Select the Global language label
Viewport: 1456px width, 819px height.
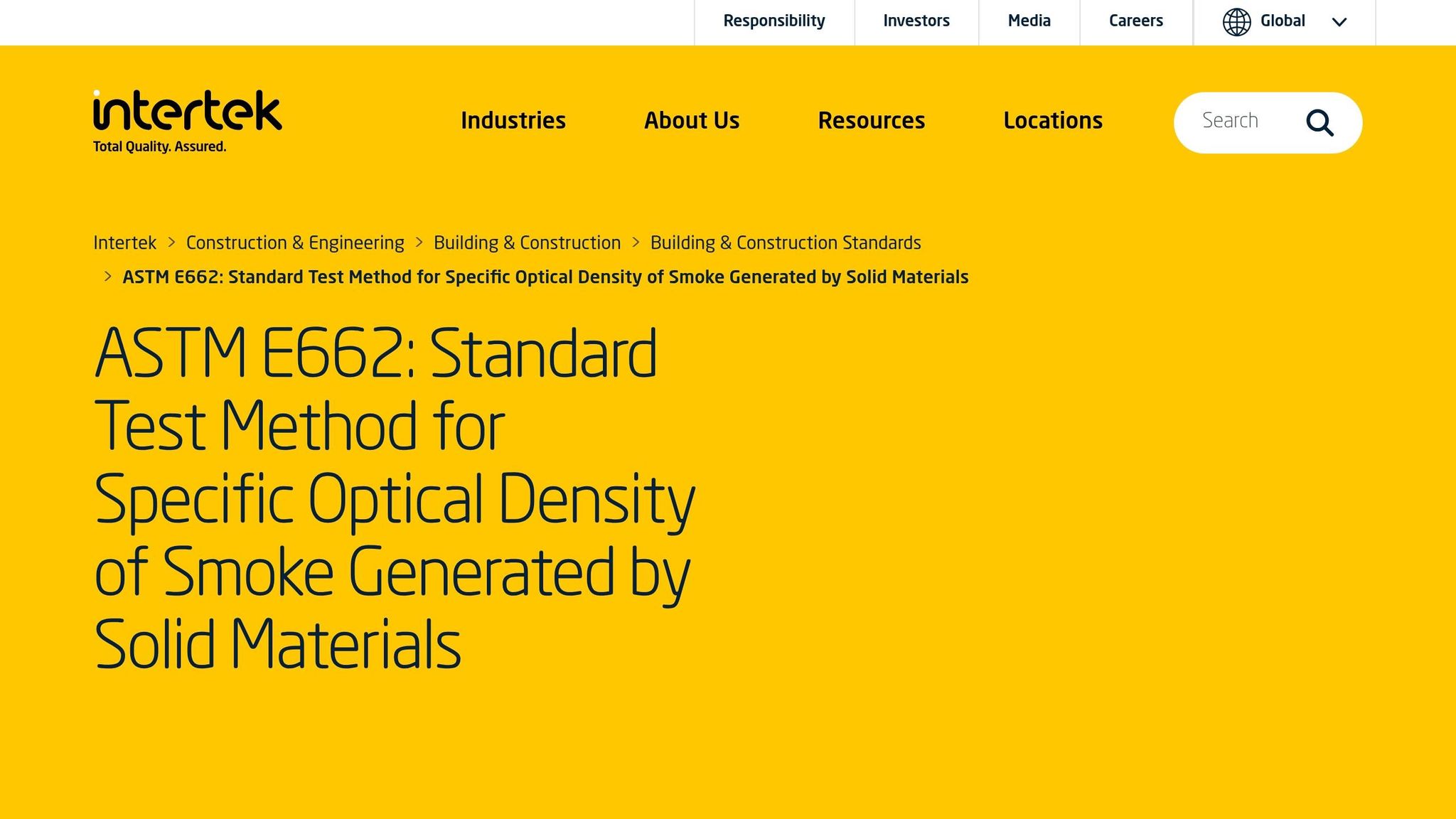1283,21
